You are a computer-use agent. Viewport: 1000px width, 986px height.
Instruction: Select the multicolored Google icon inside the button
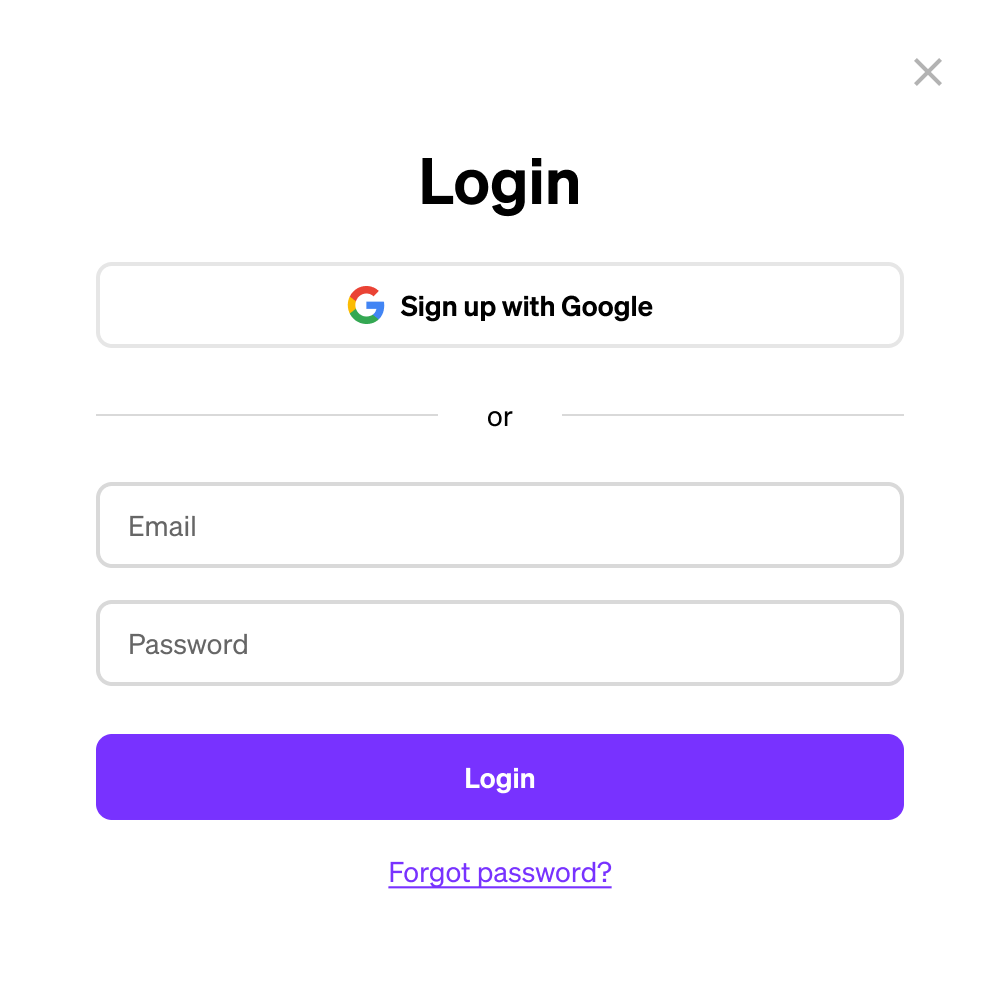point(365,305)
